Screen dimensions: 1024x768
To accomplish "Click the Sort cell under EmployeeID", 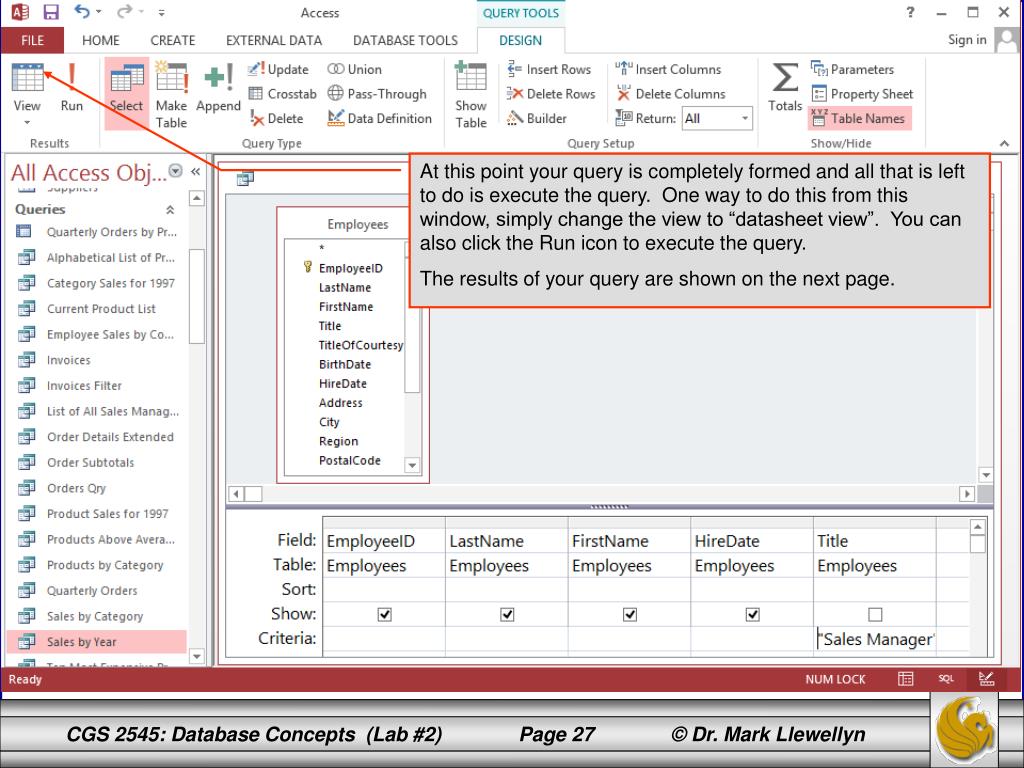I will coord(384,590).
